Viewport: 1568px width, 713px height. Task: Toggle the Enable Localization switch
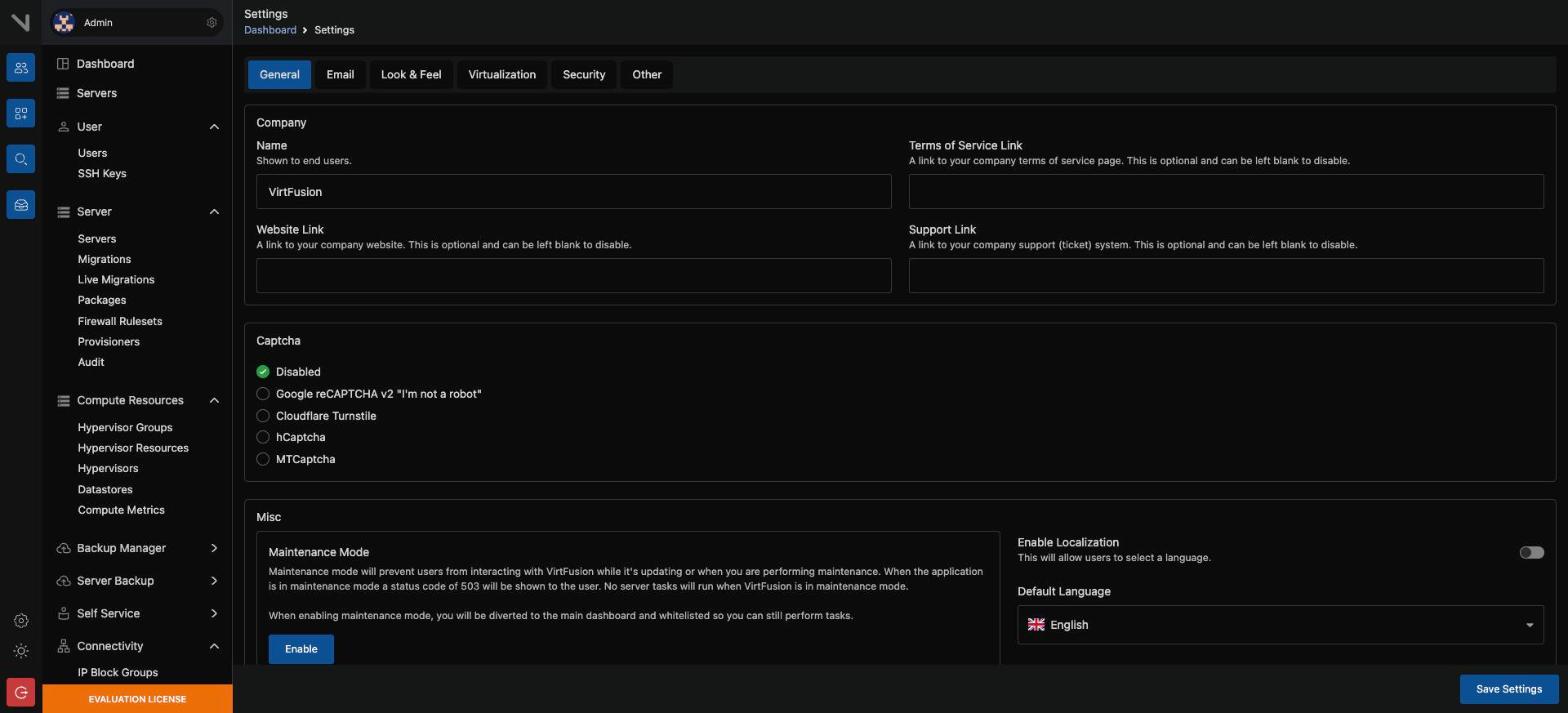[1531, 553]
